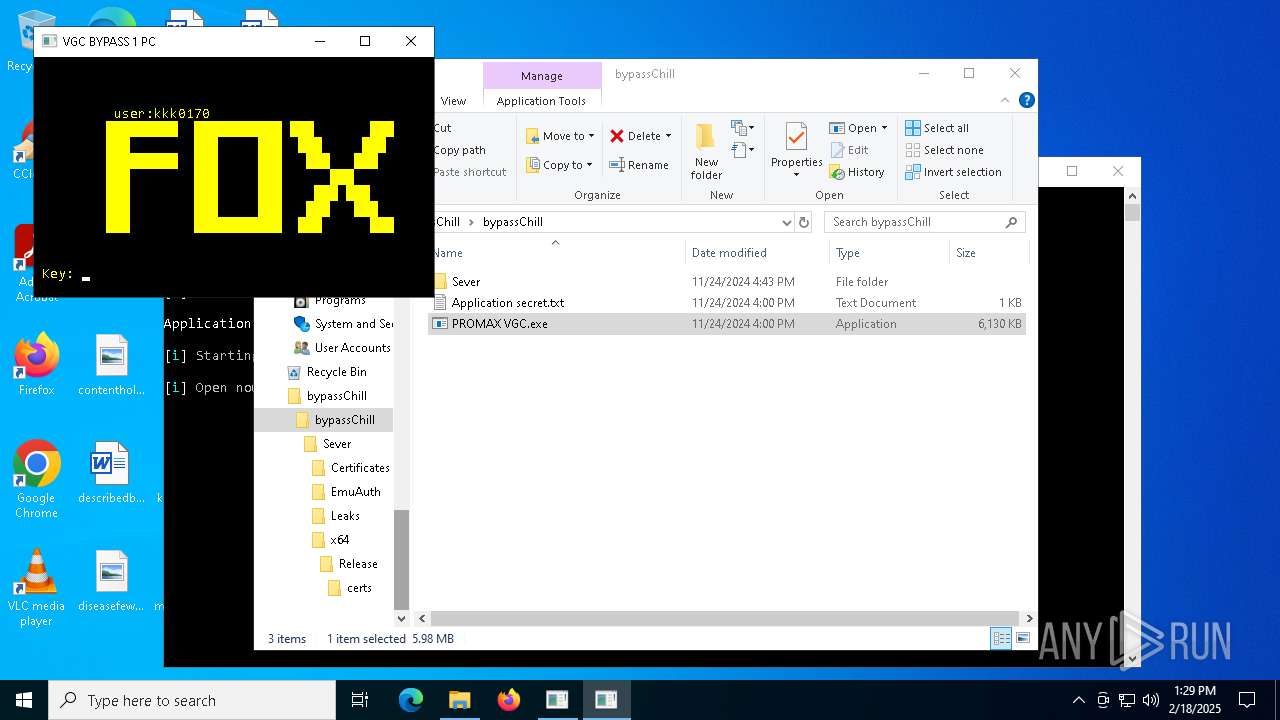Sort files by Date modified column
The height and width of the screenshot is (720, 1280).
click(x=757, y=253)
